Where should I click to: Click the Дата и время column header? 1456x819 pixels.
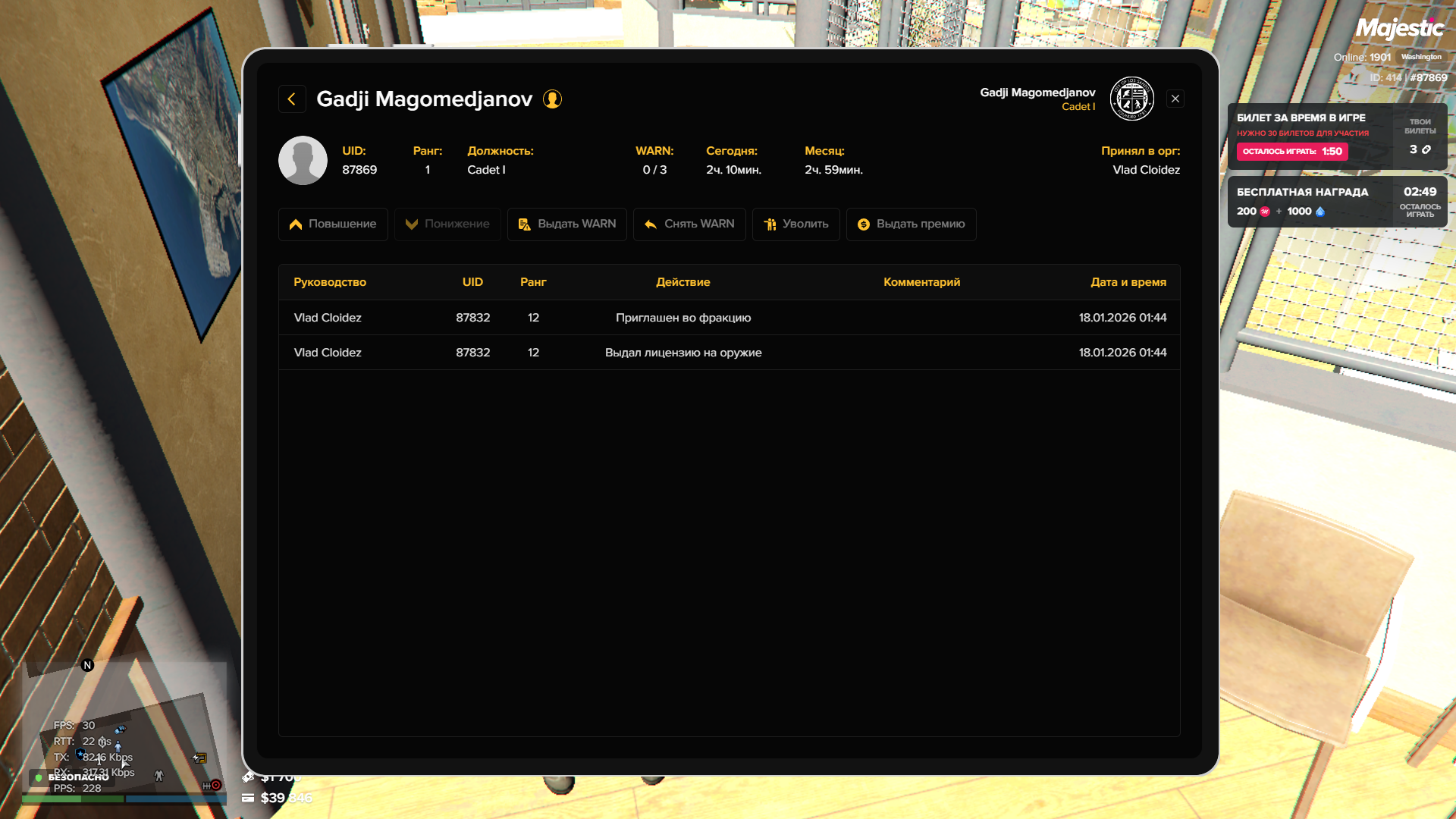1128,282
